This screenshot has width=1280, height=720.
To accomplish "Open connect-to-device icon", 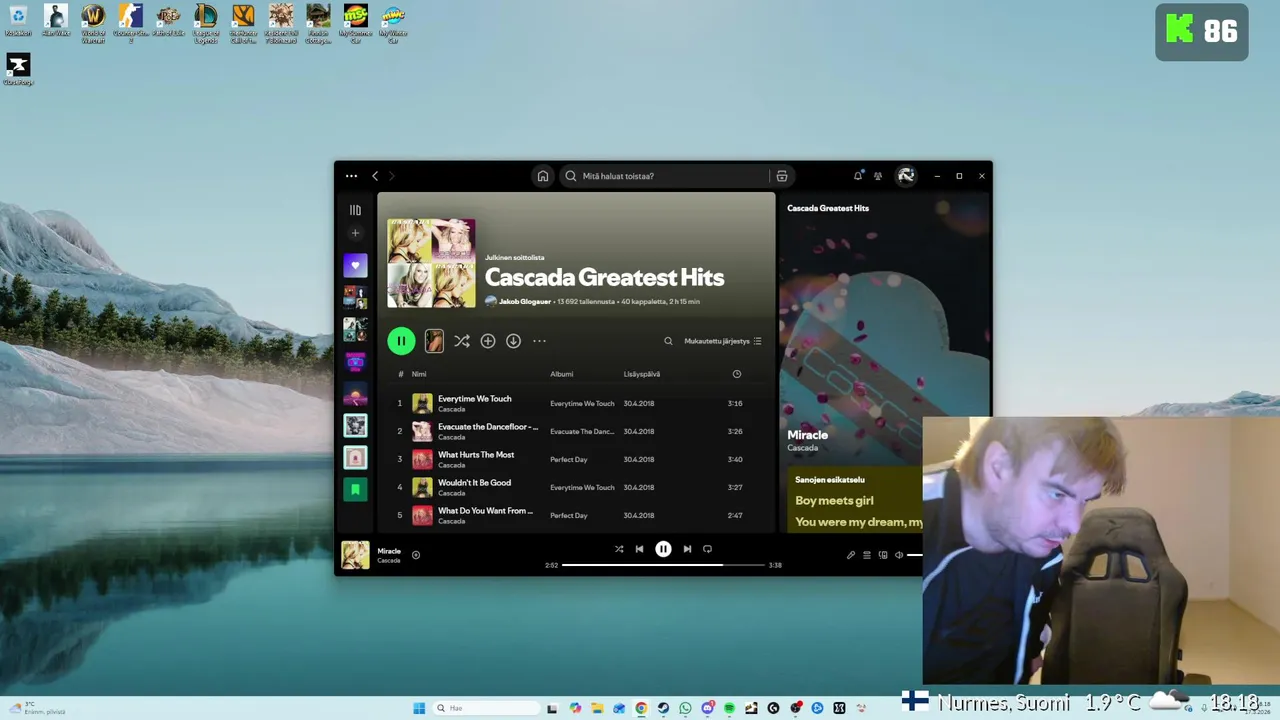I will [883, 555].
